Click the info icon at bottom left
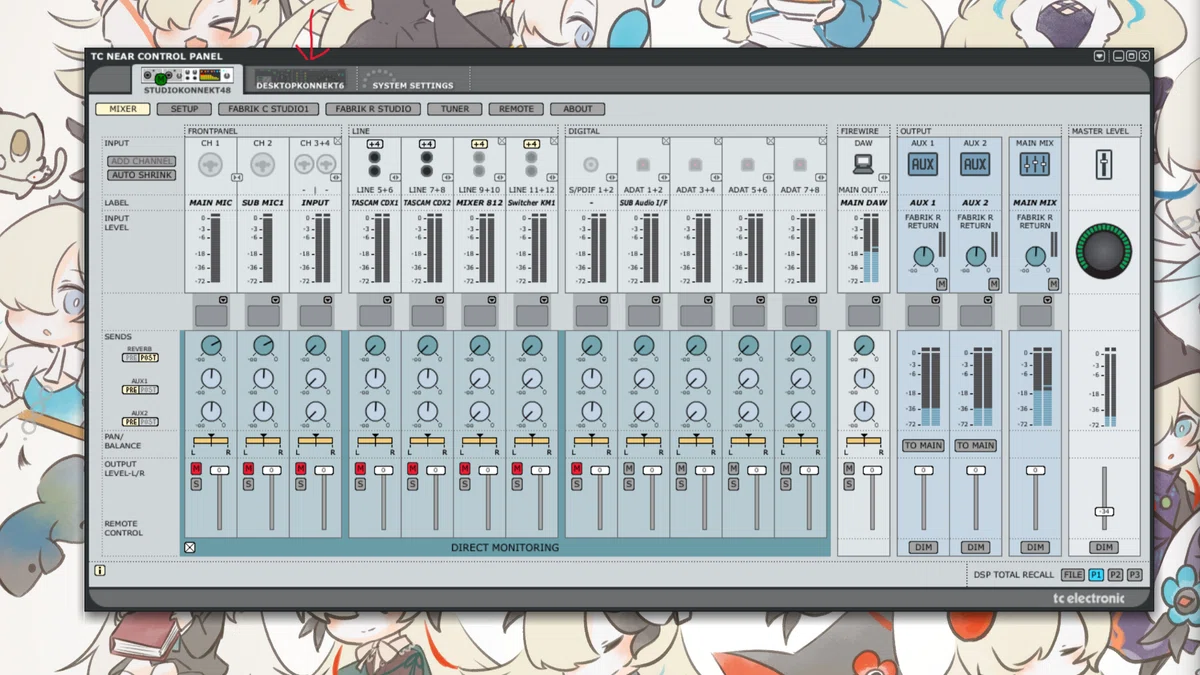 coord(100,572)
